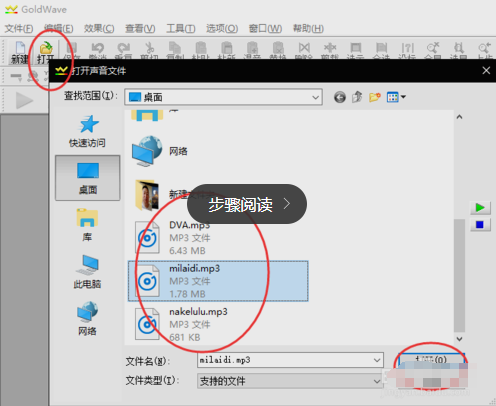This screenshot has height=406, width=496.
Task: Open the 查看 menu
Action: [140, 29]
